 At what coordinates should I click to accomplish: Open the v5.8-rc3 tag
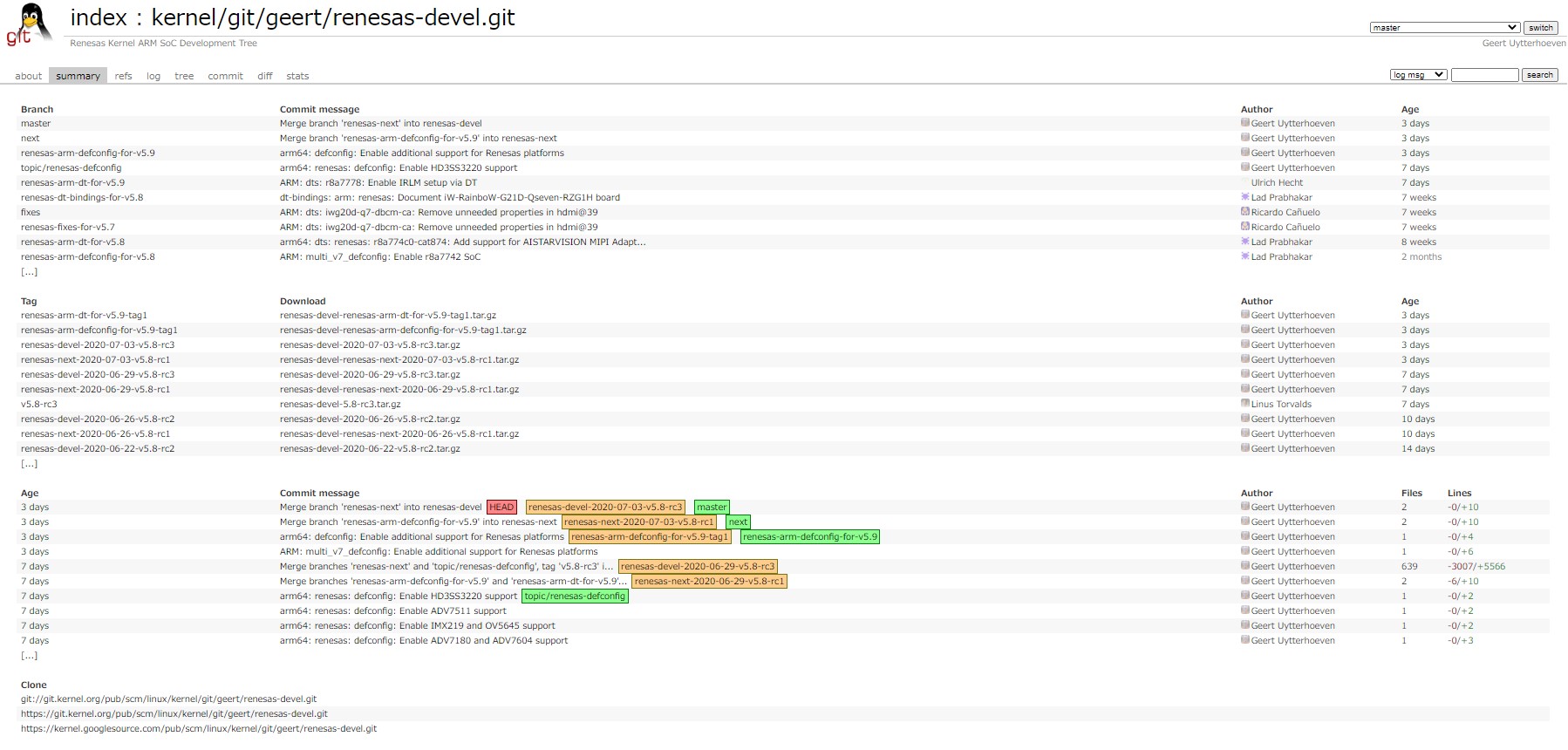coord(39,405)
